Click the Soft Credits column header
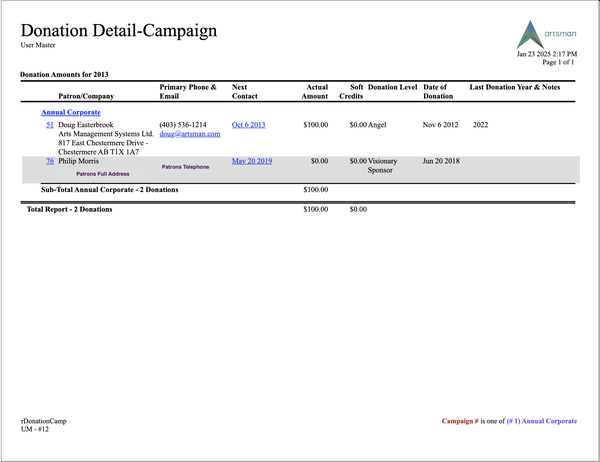This screenshot has width=600, height=462. point(351,91)
